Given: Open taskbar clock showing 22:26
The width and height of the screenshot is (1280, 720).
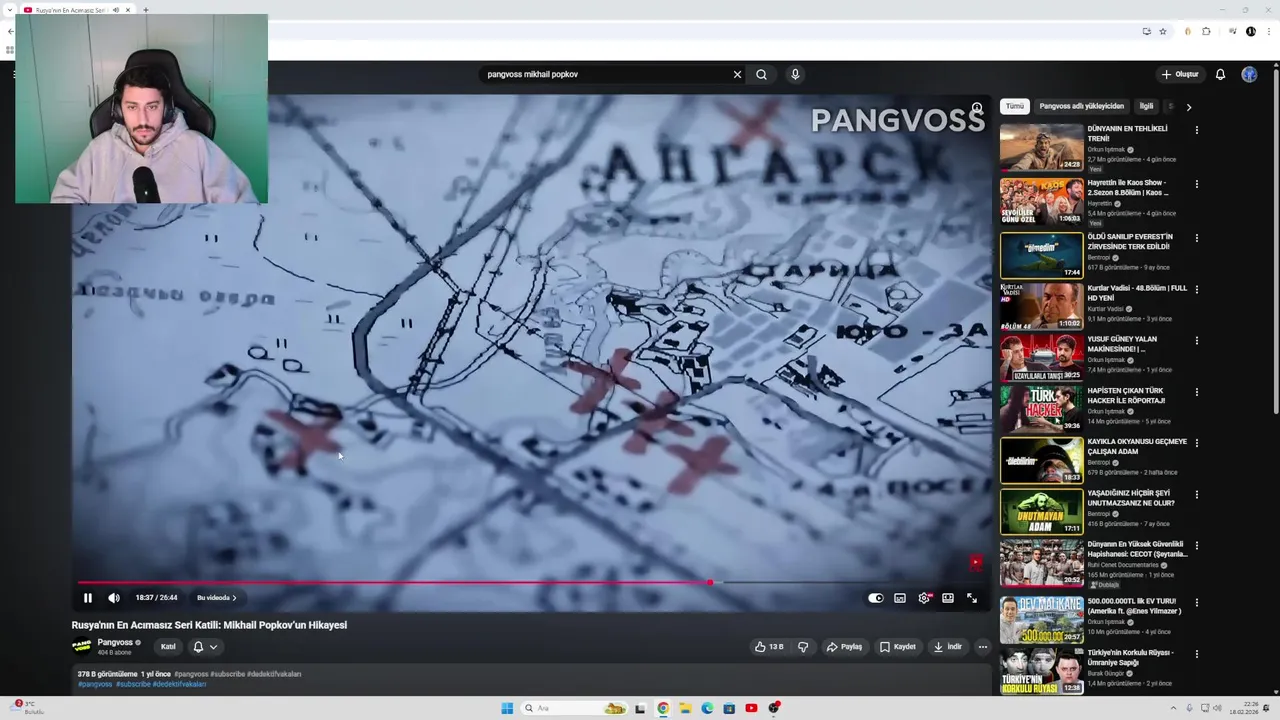Looking at the screenshot, I should [x=1245, y=708].
